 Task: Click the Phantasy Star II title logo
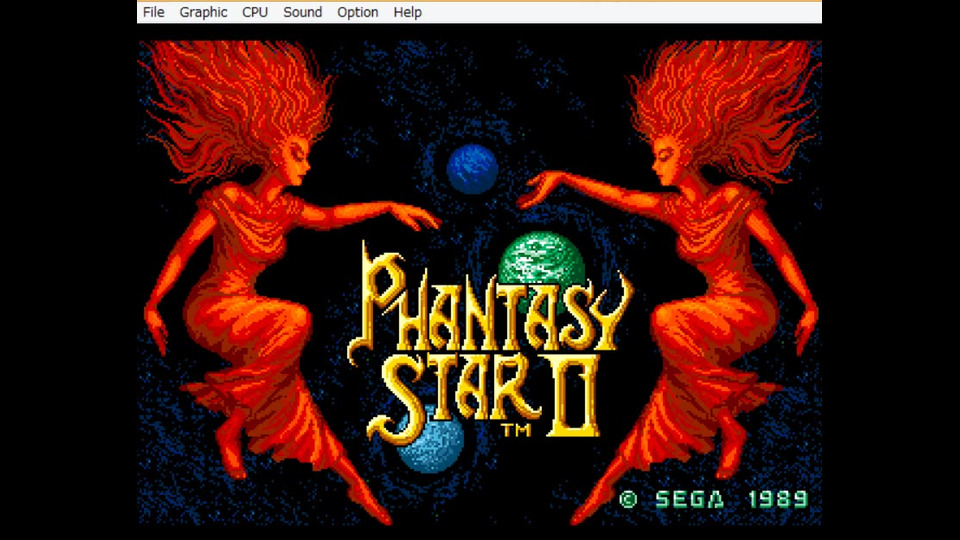click(x=491, y=343)
